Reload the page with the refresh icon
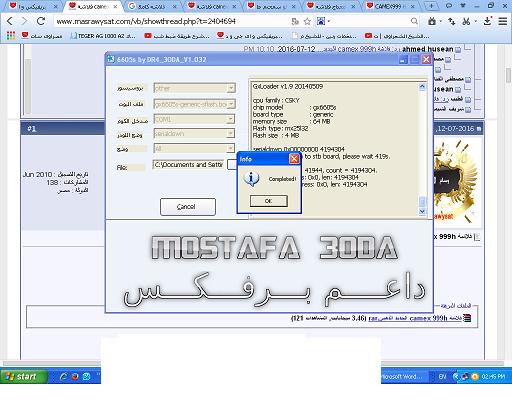 41,21
